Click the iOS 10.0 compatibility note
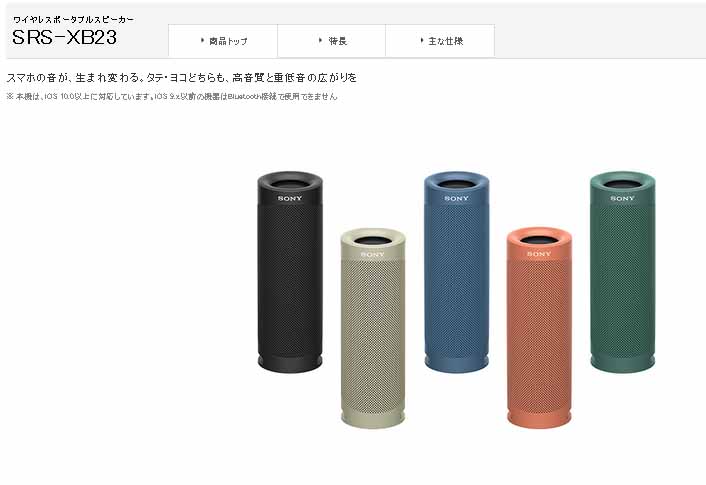 pyautogui.click(x=172, y=96)
